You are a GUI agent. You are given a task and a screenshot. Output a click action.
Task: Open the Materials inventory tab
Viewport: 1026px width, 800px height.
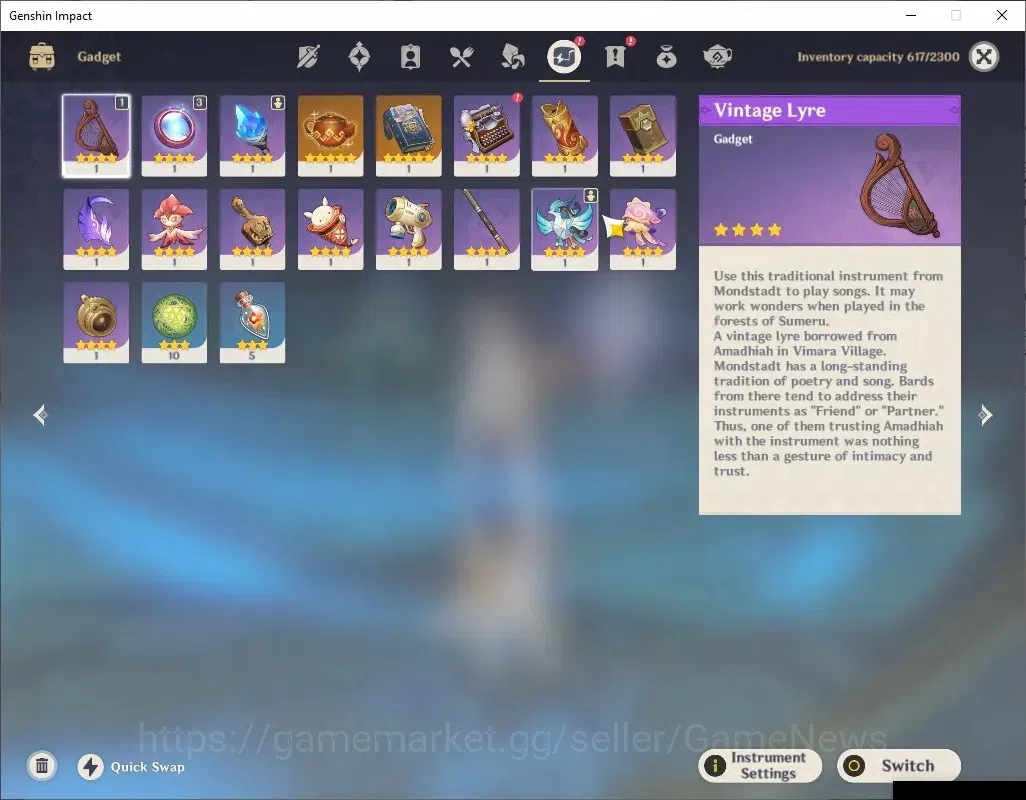pos(512,57)
